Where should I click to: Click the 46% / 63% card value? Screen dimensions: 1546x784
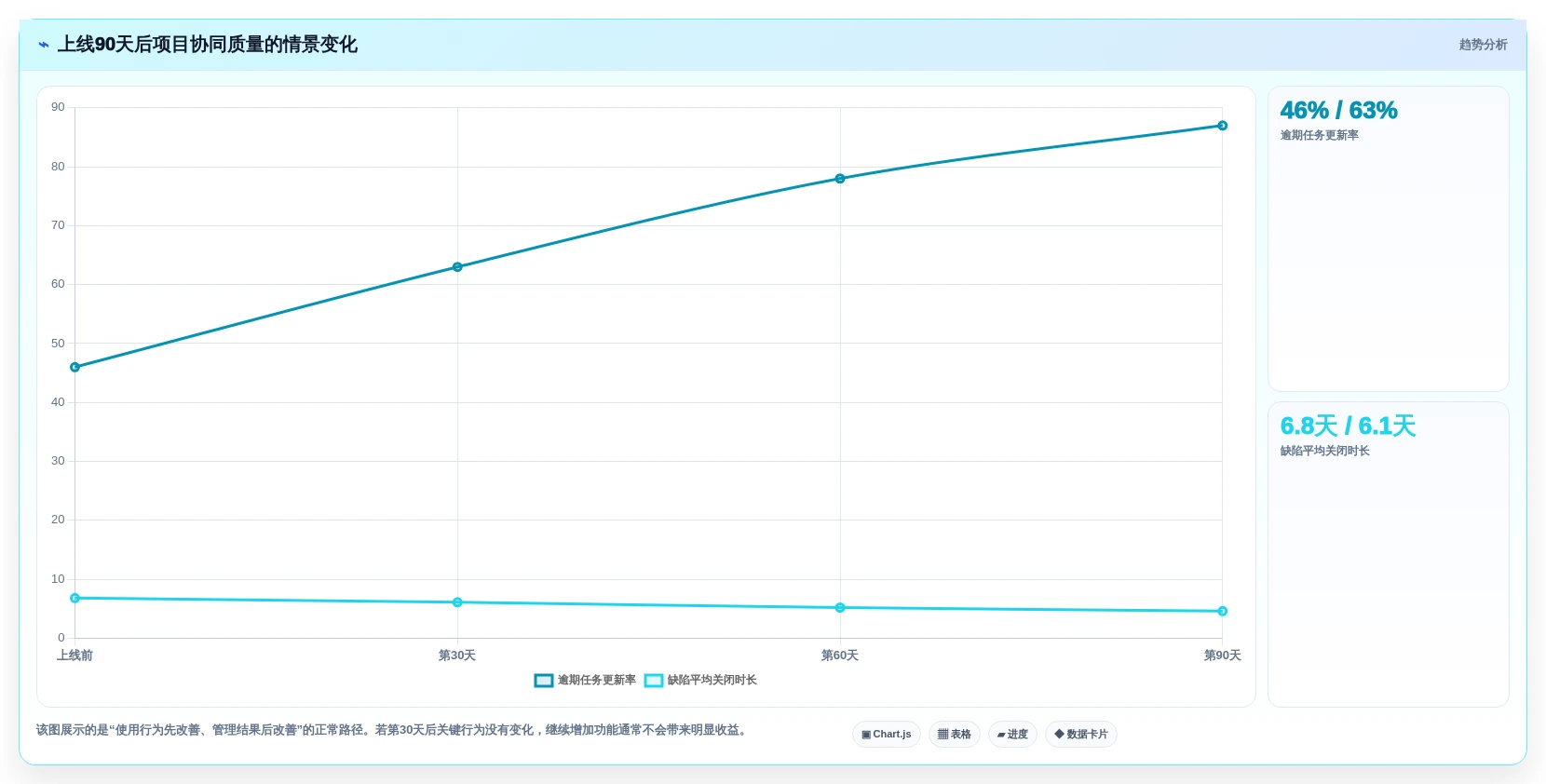[1338, 111]
